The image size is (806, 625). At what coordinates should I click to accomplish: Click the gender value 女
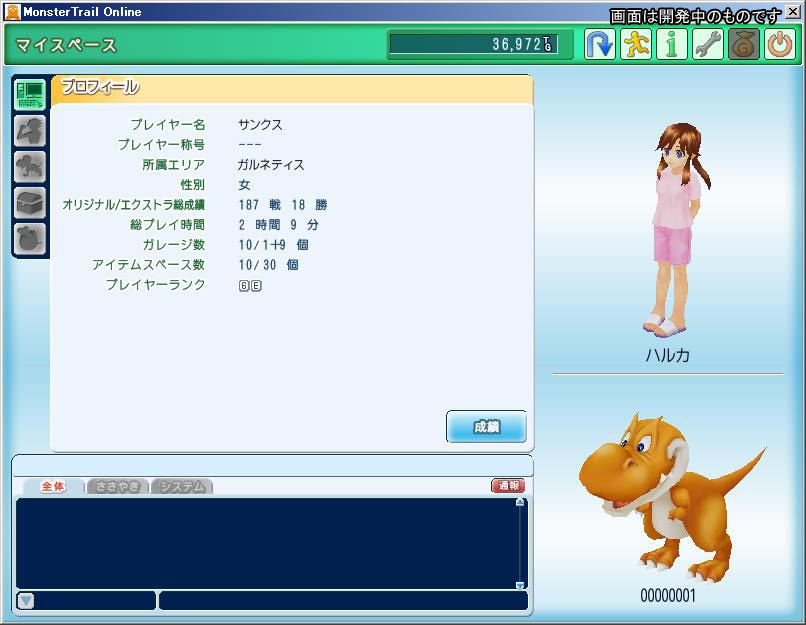[x=244, y=185]
